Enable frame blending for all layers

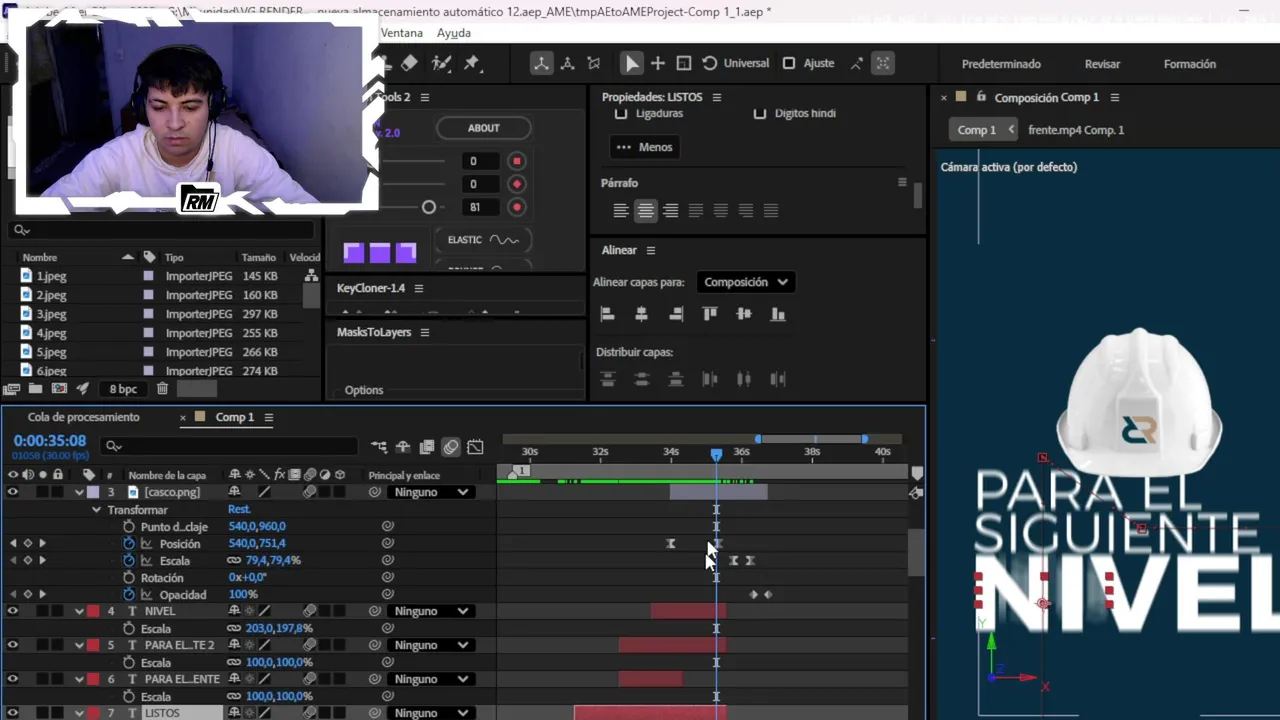(x=427, y=447)
